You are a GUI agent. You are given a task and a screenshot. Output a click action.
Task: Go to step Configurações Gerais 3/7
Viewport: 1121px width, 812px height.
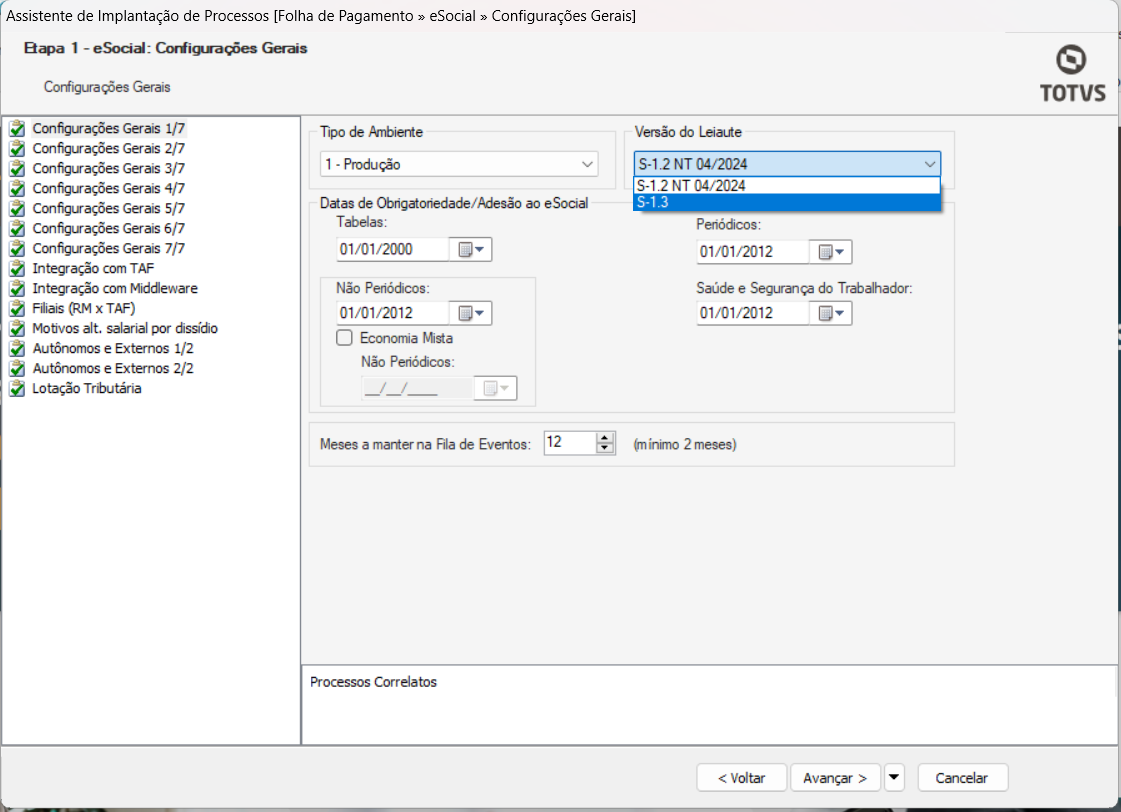point(109,169)
